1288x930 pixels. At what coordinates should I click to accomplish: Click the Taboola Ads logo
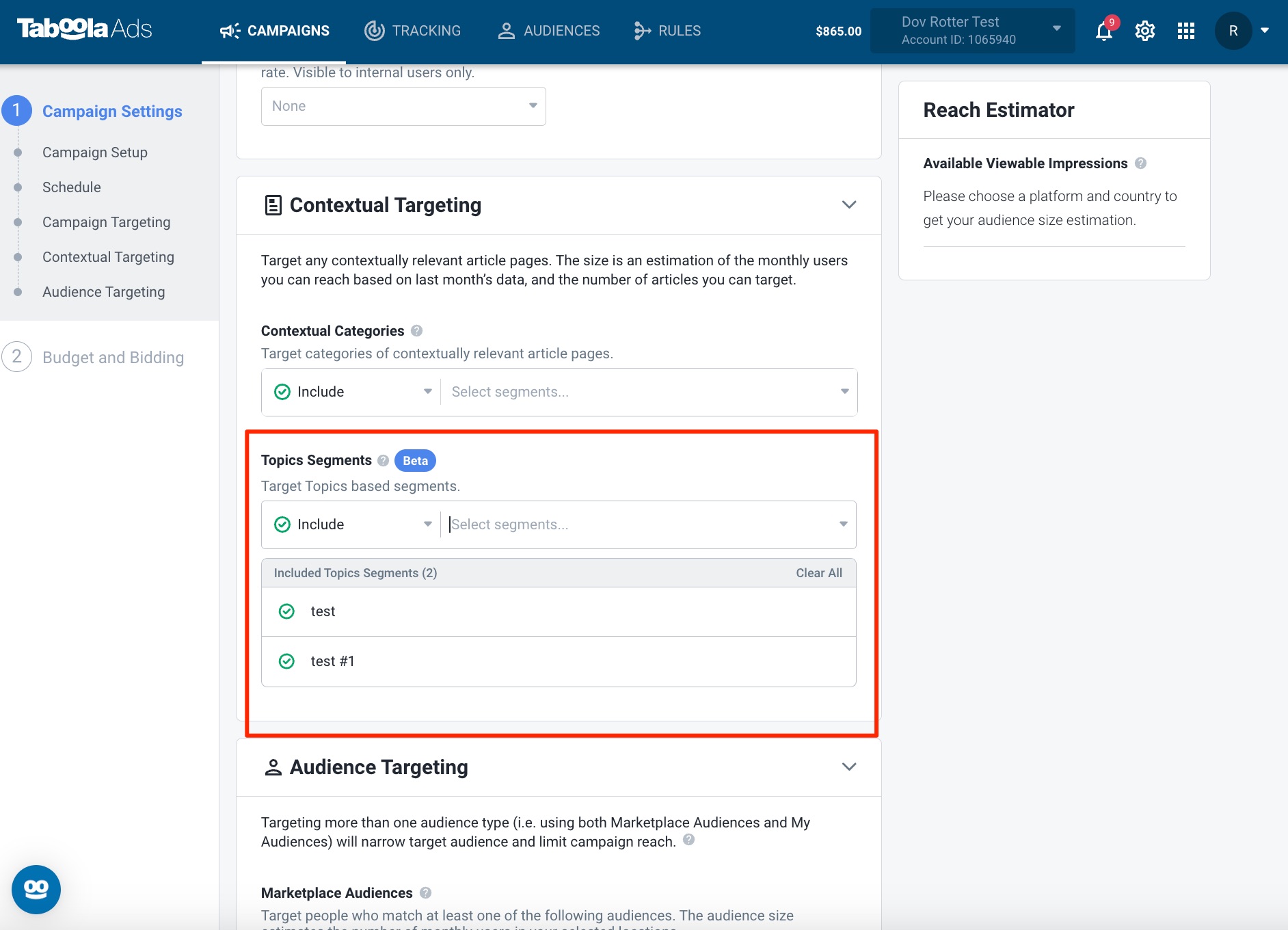tap(84, 29)
